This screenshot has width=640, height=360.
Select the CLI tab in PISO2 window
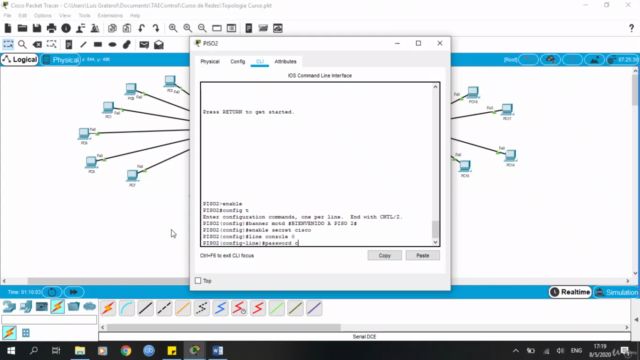click(x=260, y=62)
